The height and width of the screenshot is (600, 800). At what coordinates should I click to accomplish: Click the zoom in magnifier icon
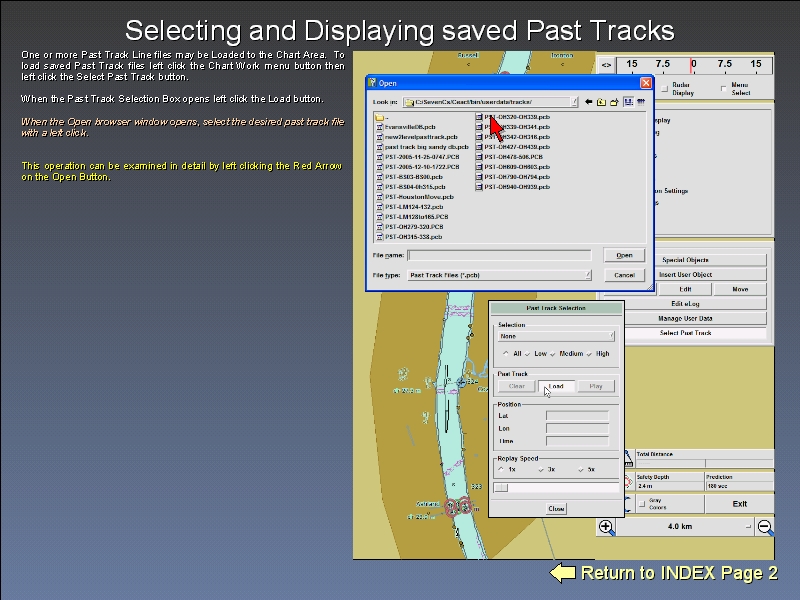(607, 527)
